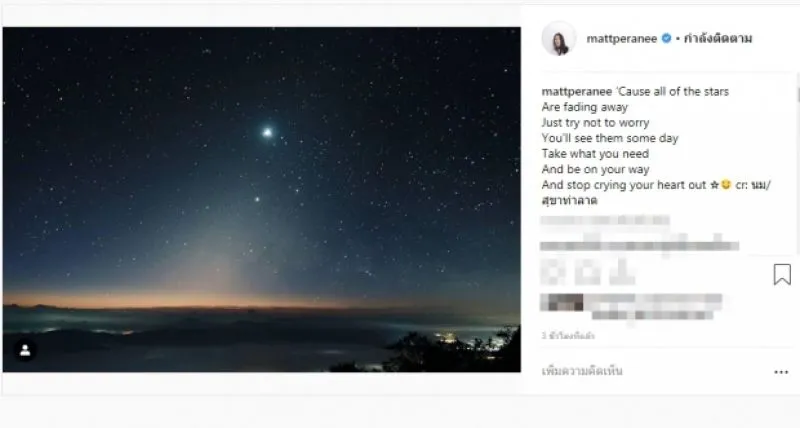Screen dimensions: 800x428
Task: Click the first blurred action icon below caption
Action: 553,271
